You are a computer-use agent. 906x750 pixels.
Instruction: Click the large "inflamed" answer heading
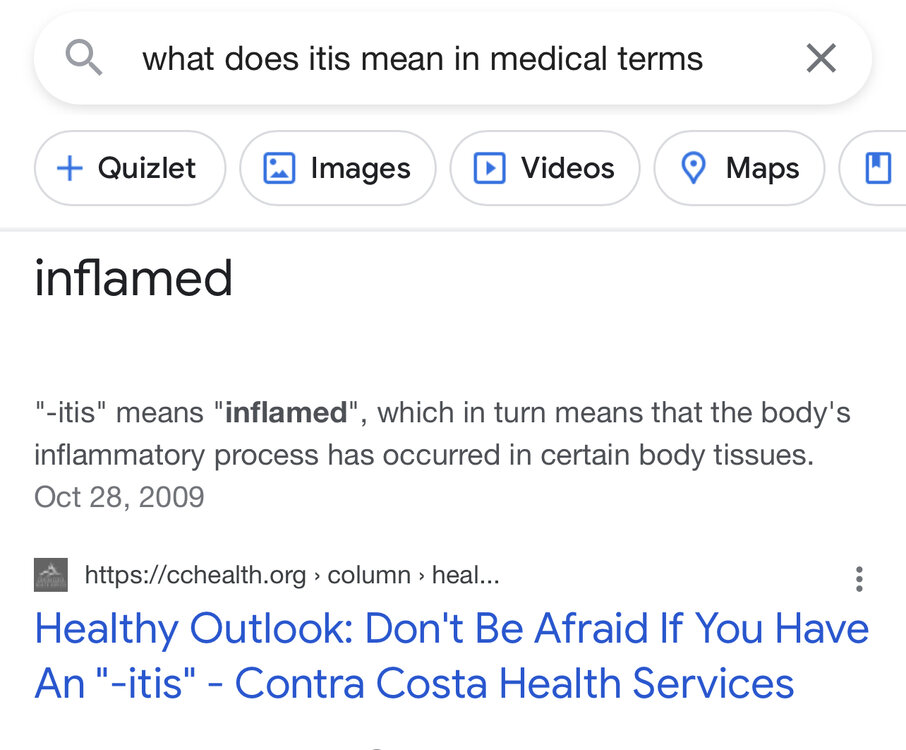click(x=133, y=278)
